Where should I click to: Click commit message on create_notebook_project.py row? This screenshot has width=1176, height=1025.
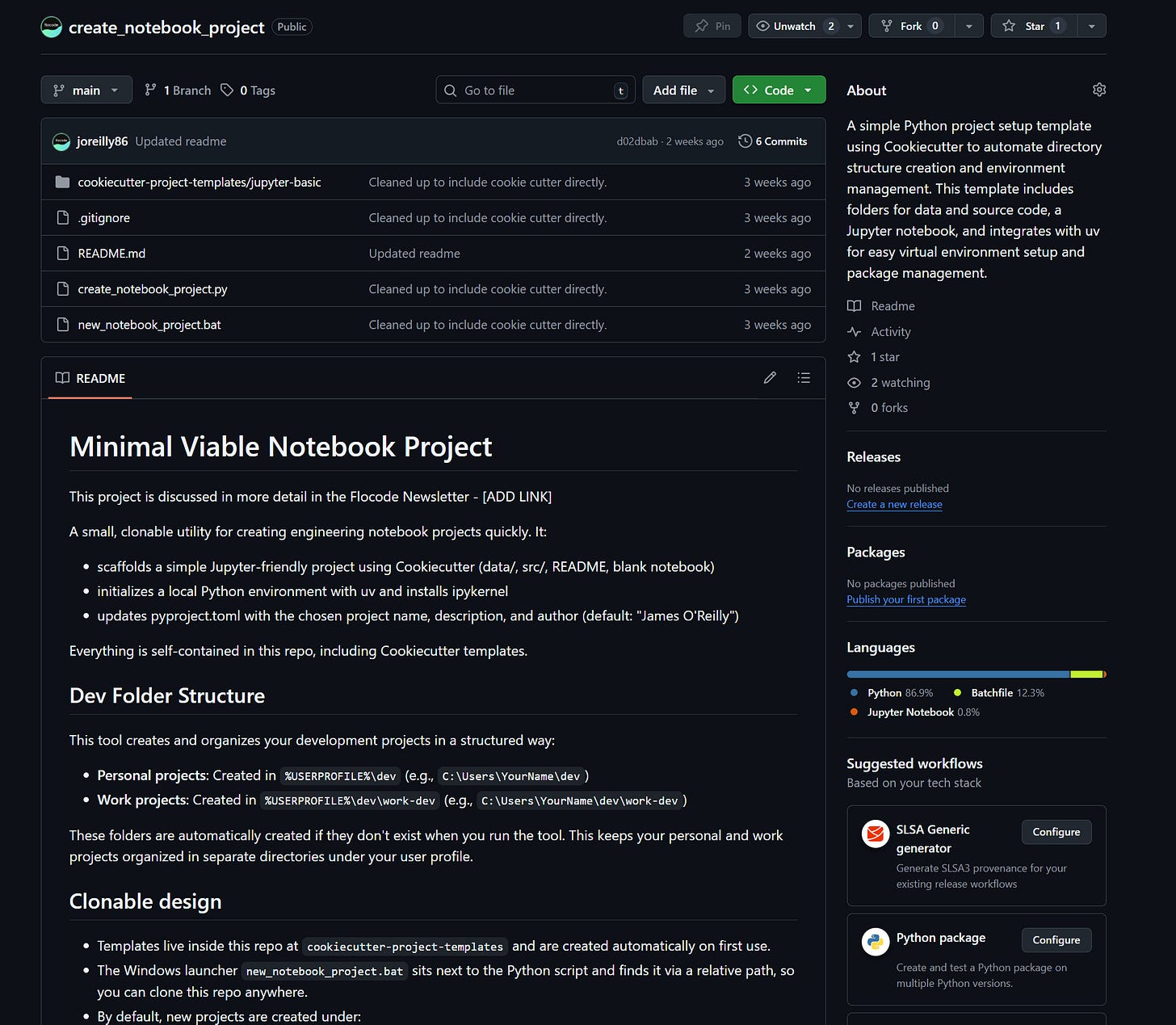pos(488,289)
